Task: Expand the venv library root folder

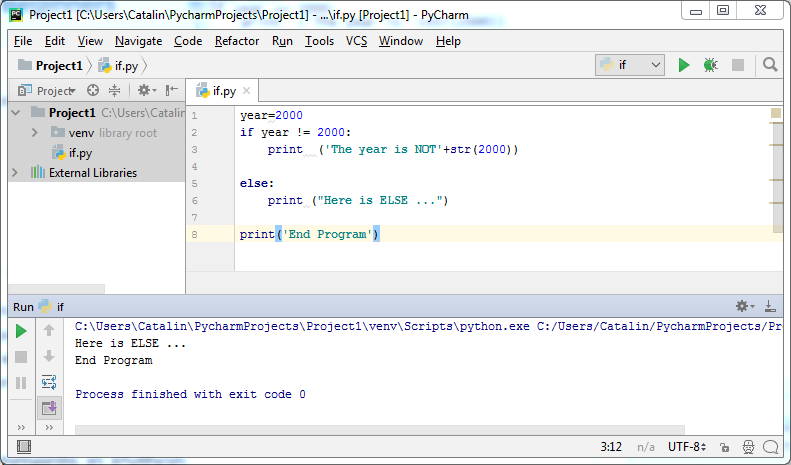Action: point(34,133)
